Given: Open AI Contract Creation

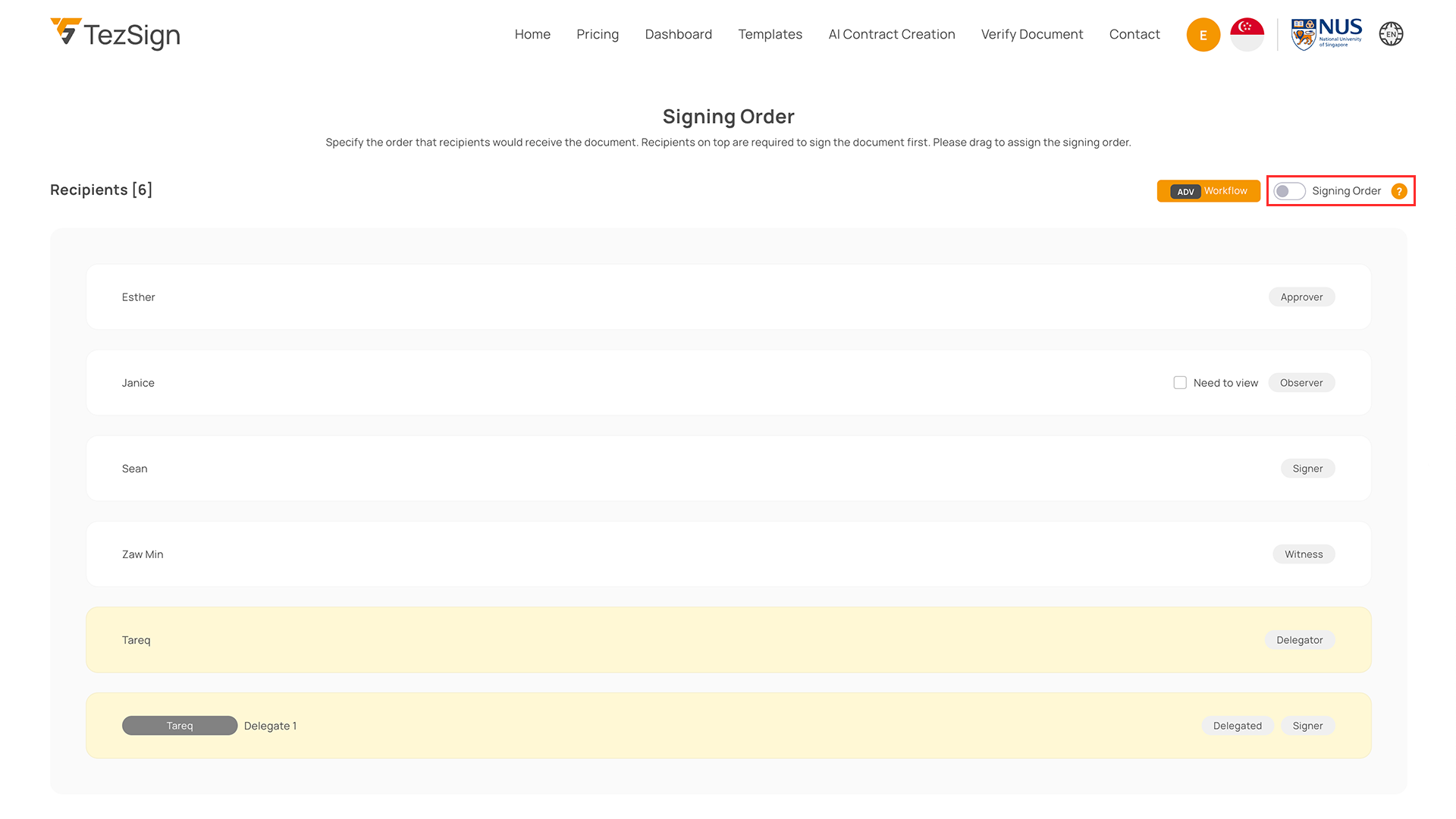Looking at the screenshot, I should 891,34.
